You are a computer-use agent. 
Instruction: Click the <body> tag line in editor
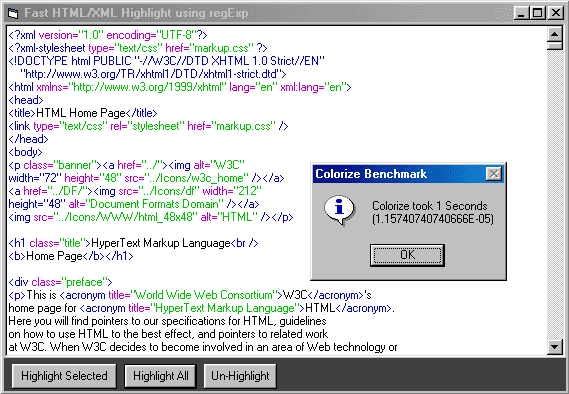25,152
